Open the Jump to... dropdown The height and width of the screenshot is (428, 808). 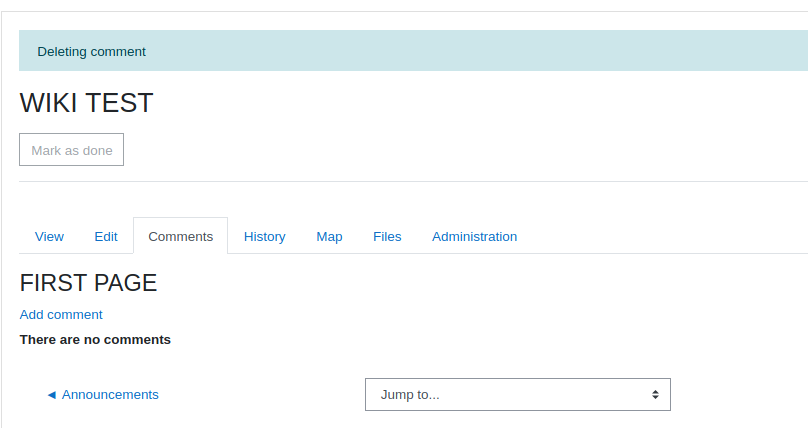[x=518, y=395]
